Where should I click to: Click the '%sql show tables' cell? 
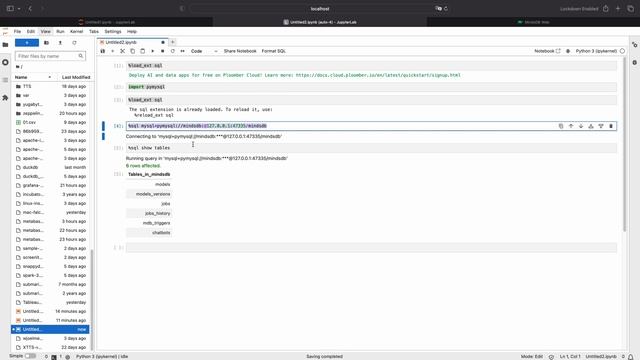tap(371, 148)
